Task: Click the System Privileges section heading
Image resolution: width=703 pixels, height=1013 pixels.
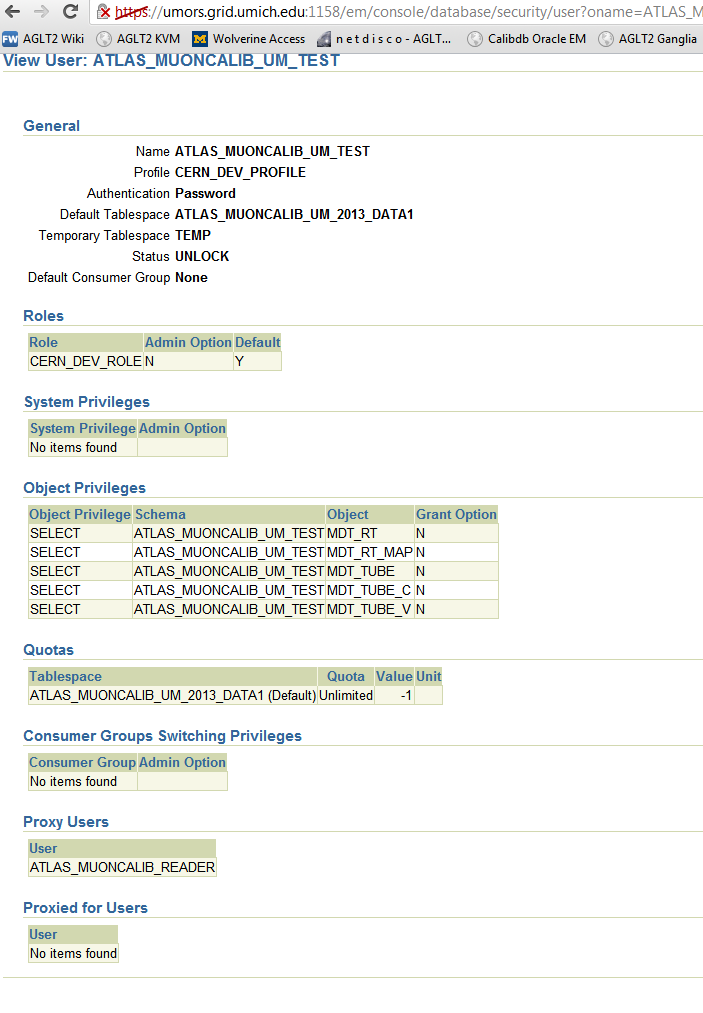Action: (87, 402)
